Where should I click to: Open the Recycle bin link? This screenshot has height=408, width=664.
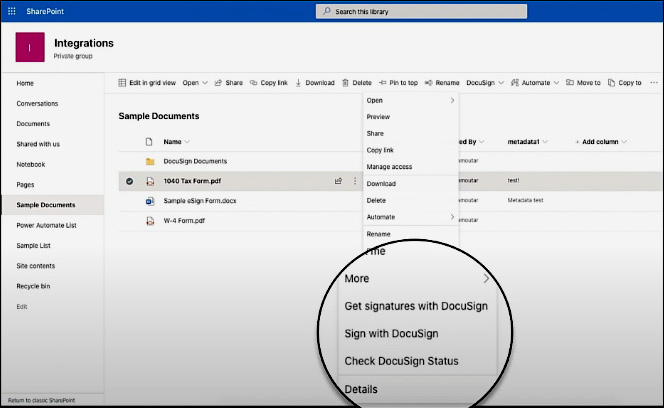[x=33, y=286]
